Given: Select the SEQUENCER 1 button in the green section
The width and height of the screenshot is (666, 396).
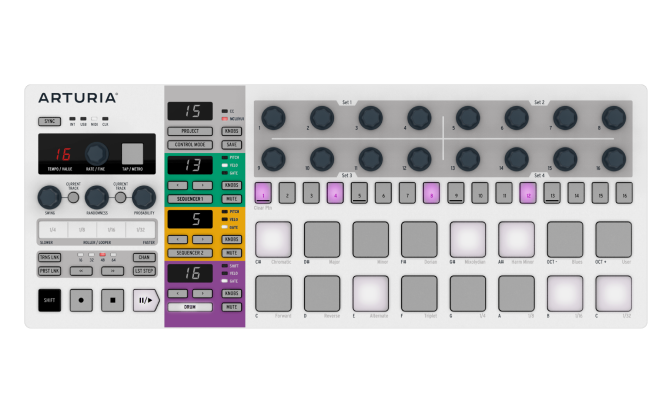Looking at the screenshot, I should 190,199.
